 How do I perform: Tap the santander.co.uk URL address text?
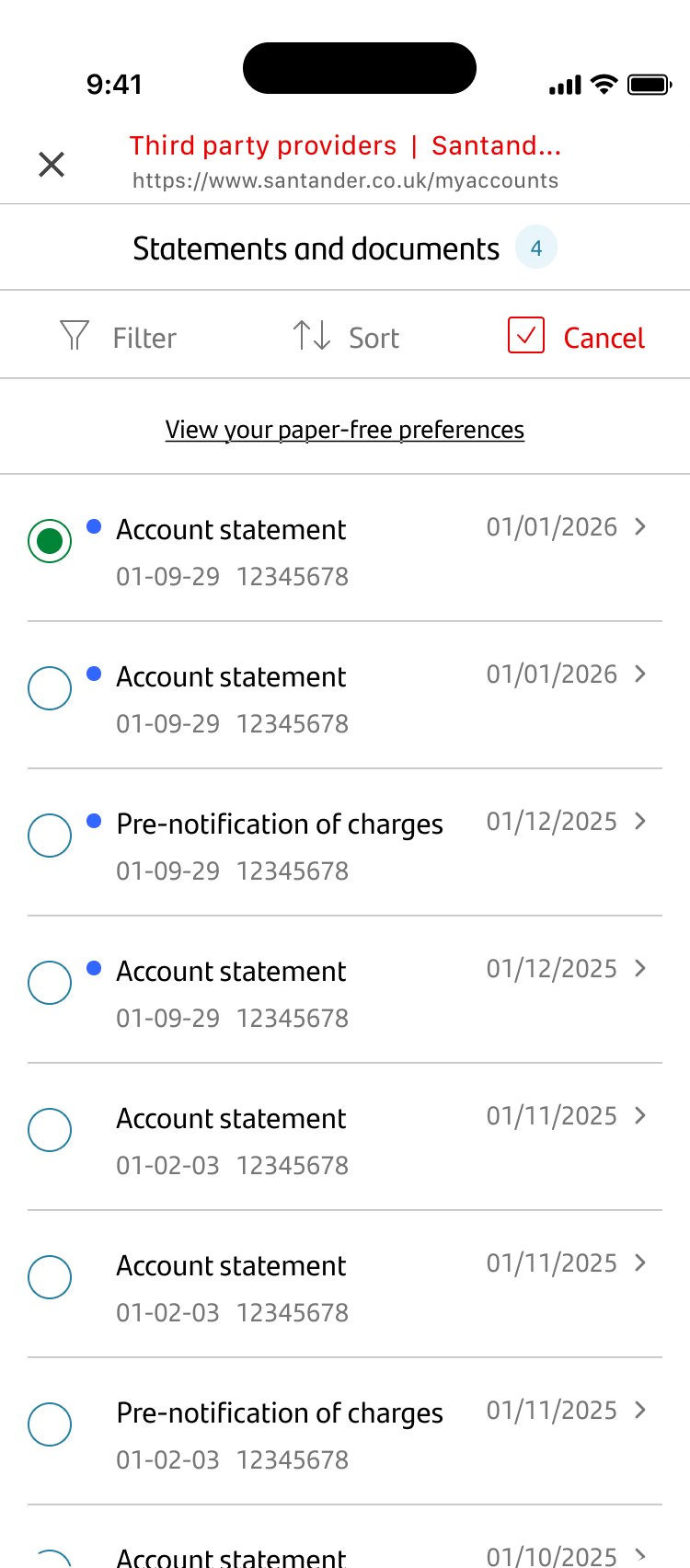345,180
